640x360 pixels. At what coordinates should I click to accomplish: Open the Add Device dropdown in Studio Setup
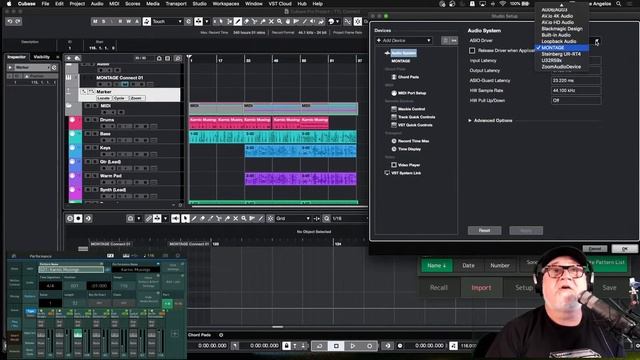(404, 40)
